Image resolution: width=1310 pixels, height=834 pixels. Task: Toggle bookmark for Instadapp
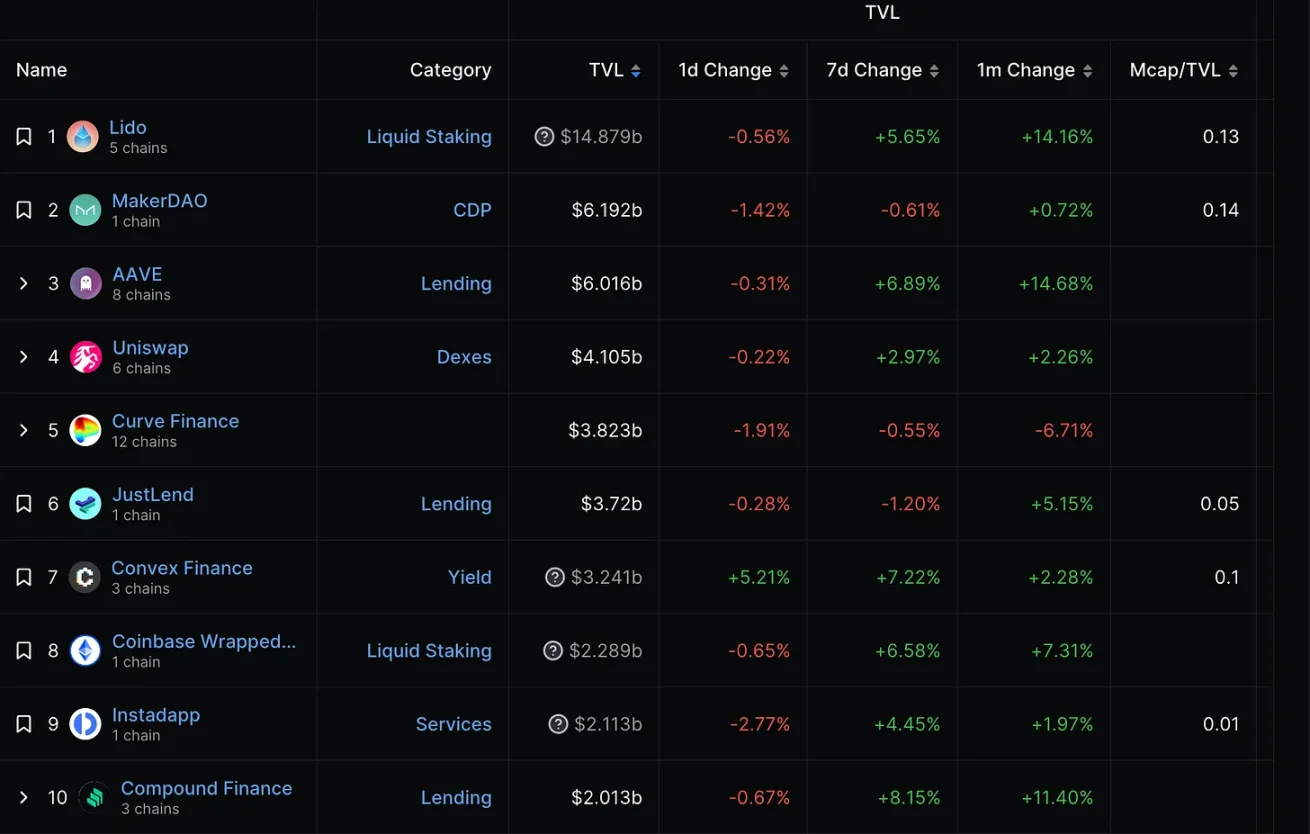coord(24,724)
